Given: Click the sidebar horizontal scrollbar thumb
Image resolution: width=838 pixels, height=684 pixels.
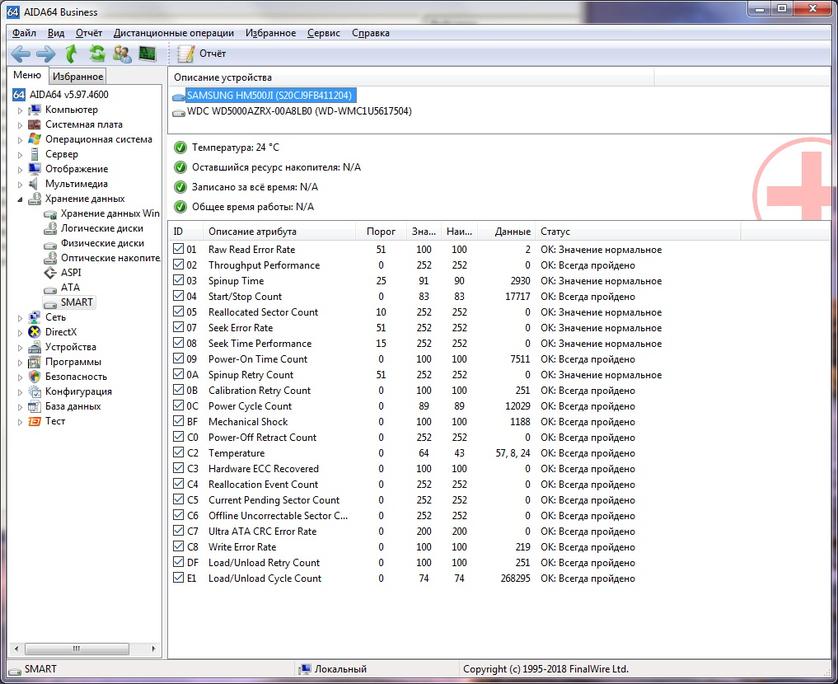Looking at the screenshot, I should tap(77, 649).
